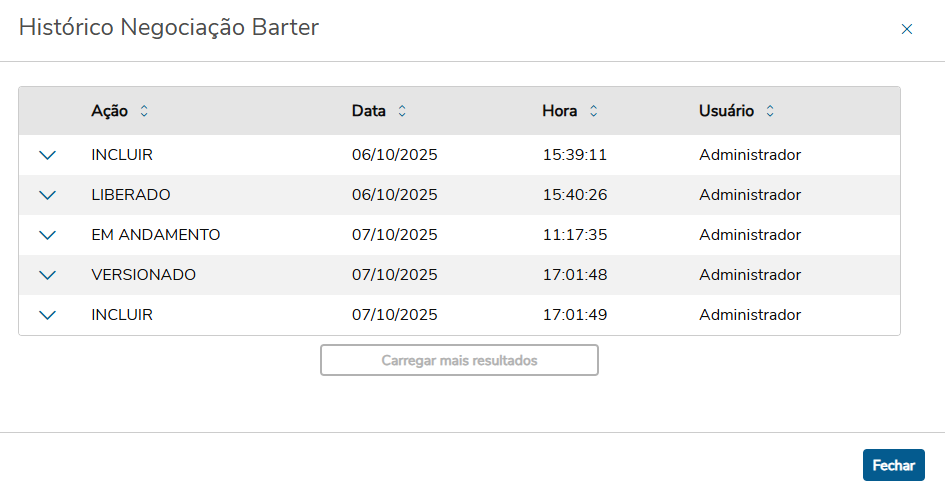Image resolution: width=945 pixels, height=493 pixels.
Task: Sort by Usuário column icon
Action: (x=770, y=111)
